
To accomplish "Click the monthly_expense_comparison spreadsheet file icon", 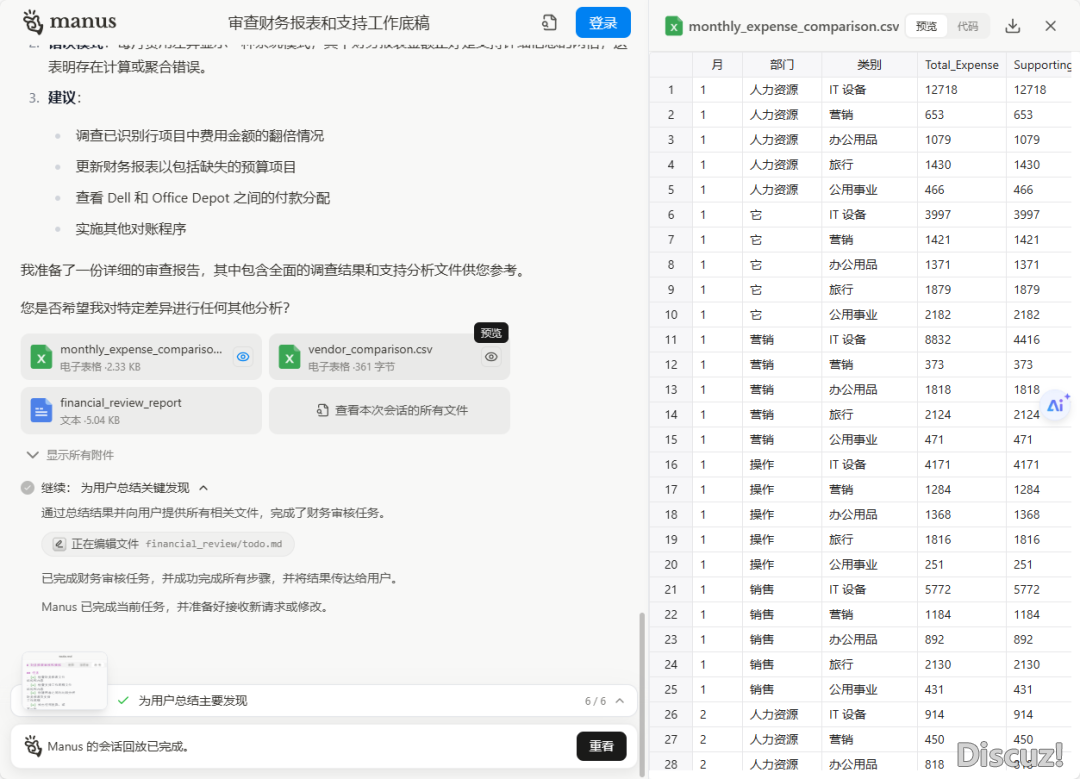I will [41, 357].
